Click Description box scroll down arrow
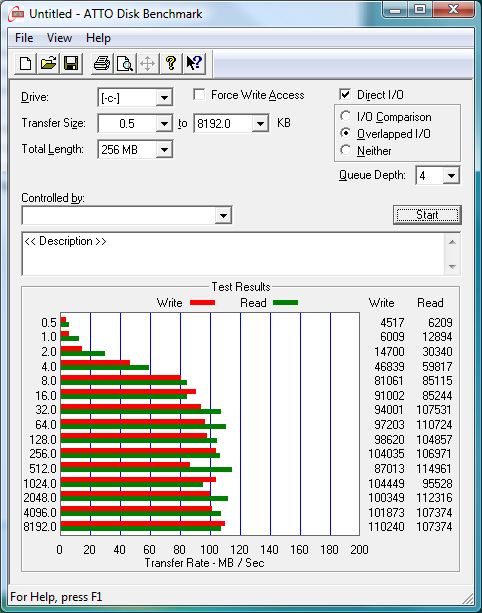This screenshot has height=613, width=482. 452,267
